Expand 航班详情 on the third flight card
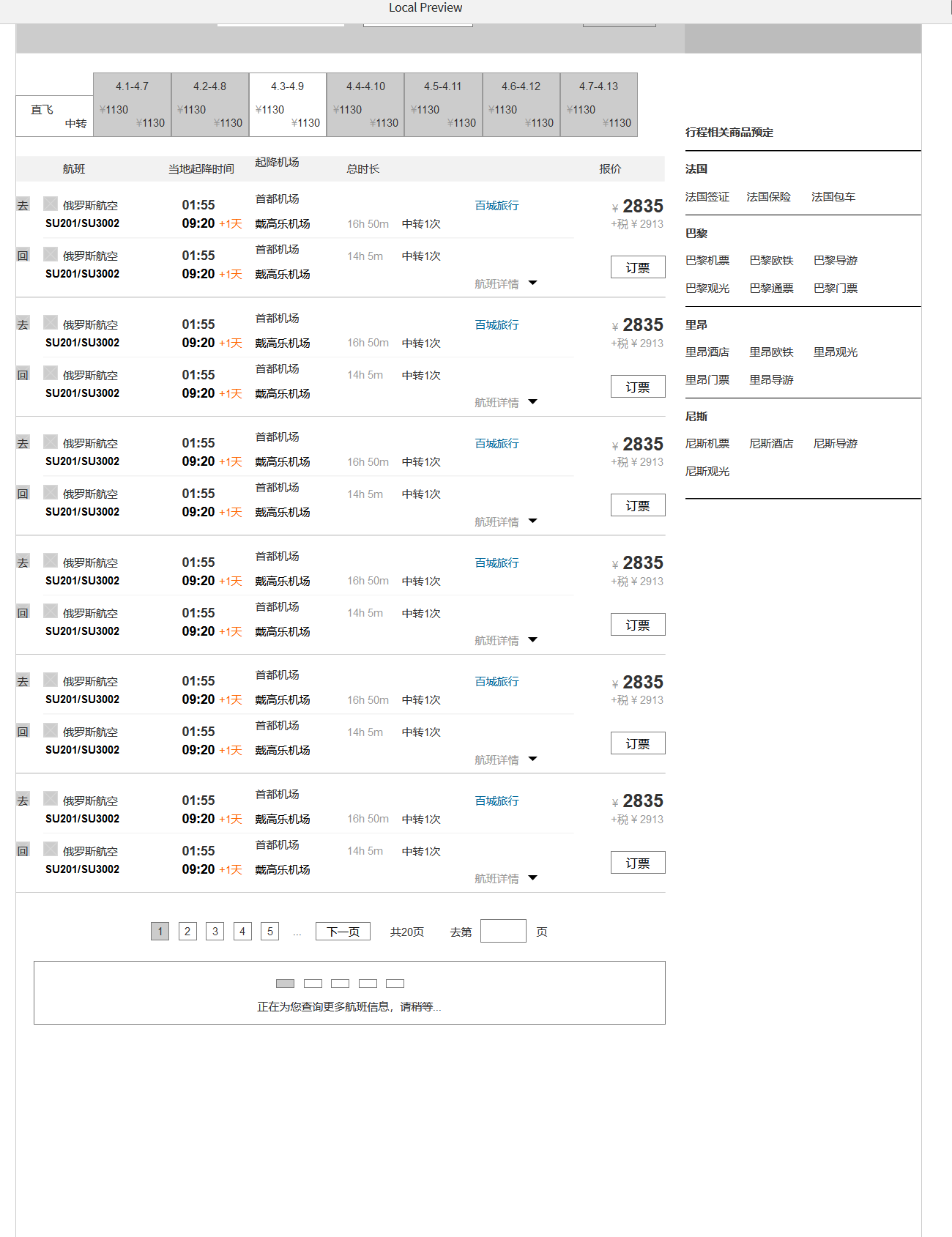952x1237 pixels. point(506,521)
